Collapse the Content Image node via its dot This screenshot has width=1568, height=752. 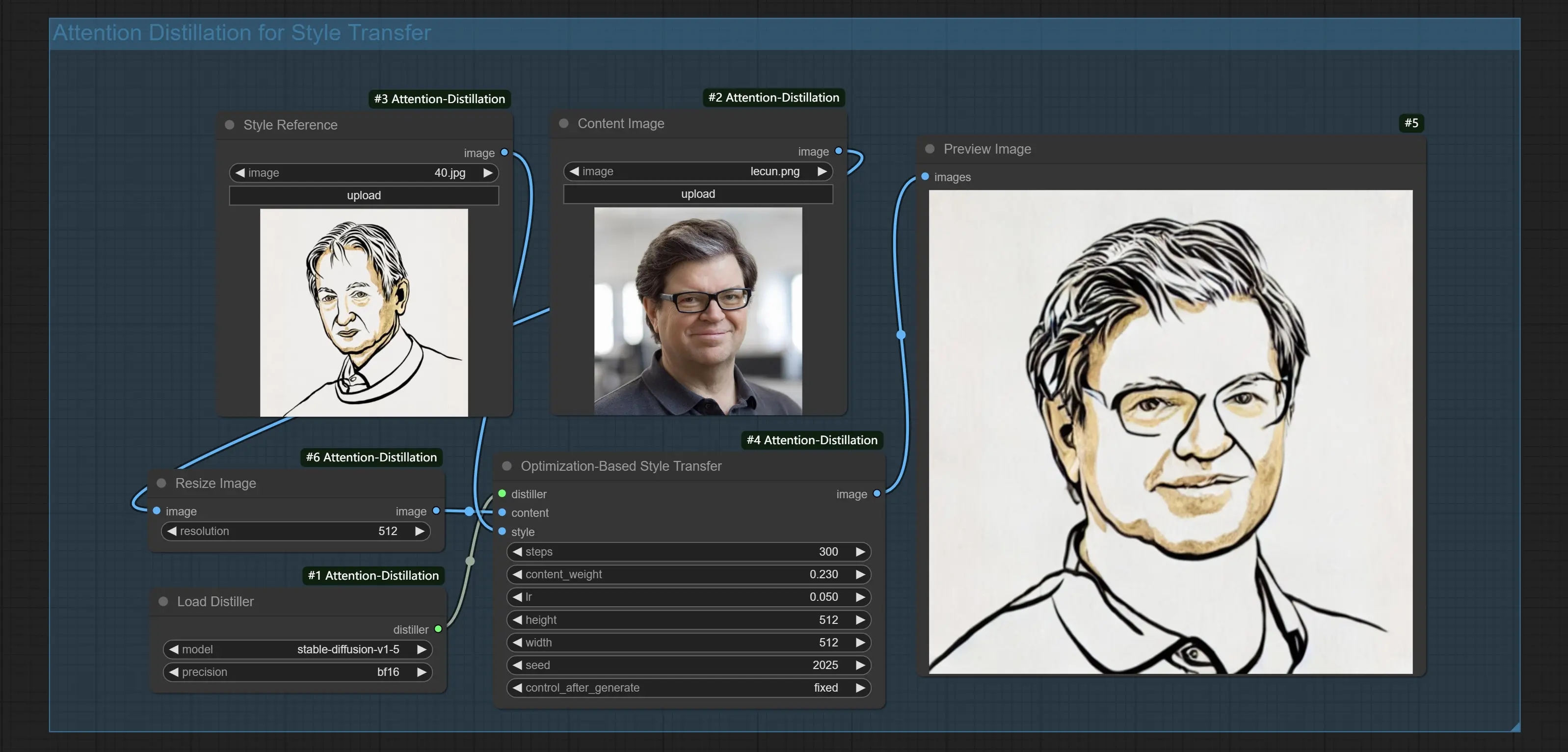pyautogui.click(x=564, y=124)
